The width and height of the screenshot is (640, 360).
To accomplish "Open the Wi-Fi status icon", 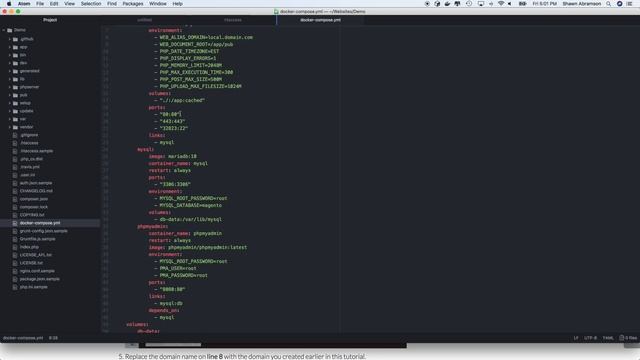I will 501,4.
